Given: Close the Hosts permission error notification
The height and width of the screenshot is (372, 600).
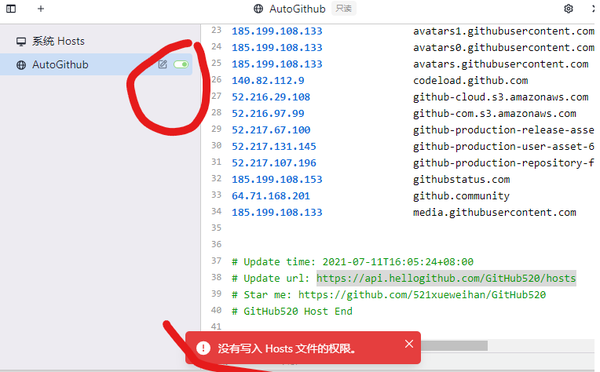Looking at the screenshot, I should pos(409,344).
